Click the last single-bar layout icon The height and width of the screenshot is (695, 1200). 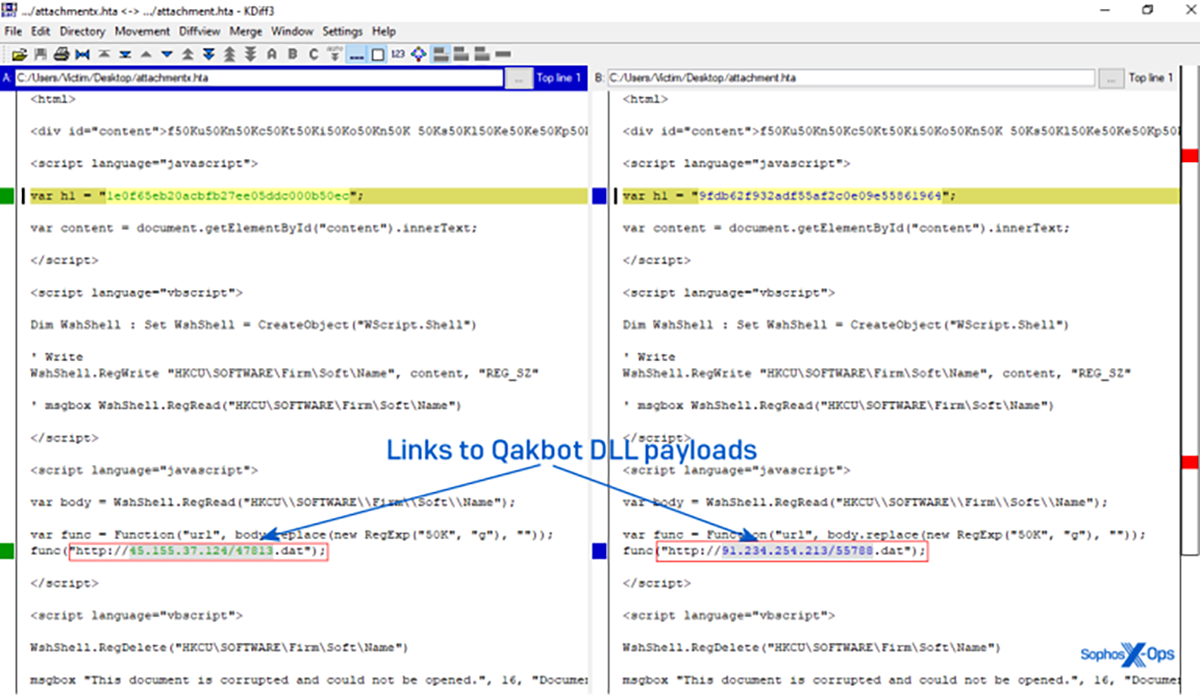point(503,53)
